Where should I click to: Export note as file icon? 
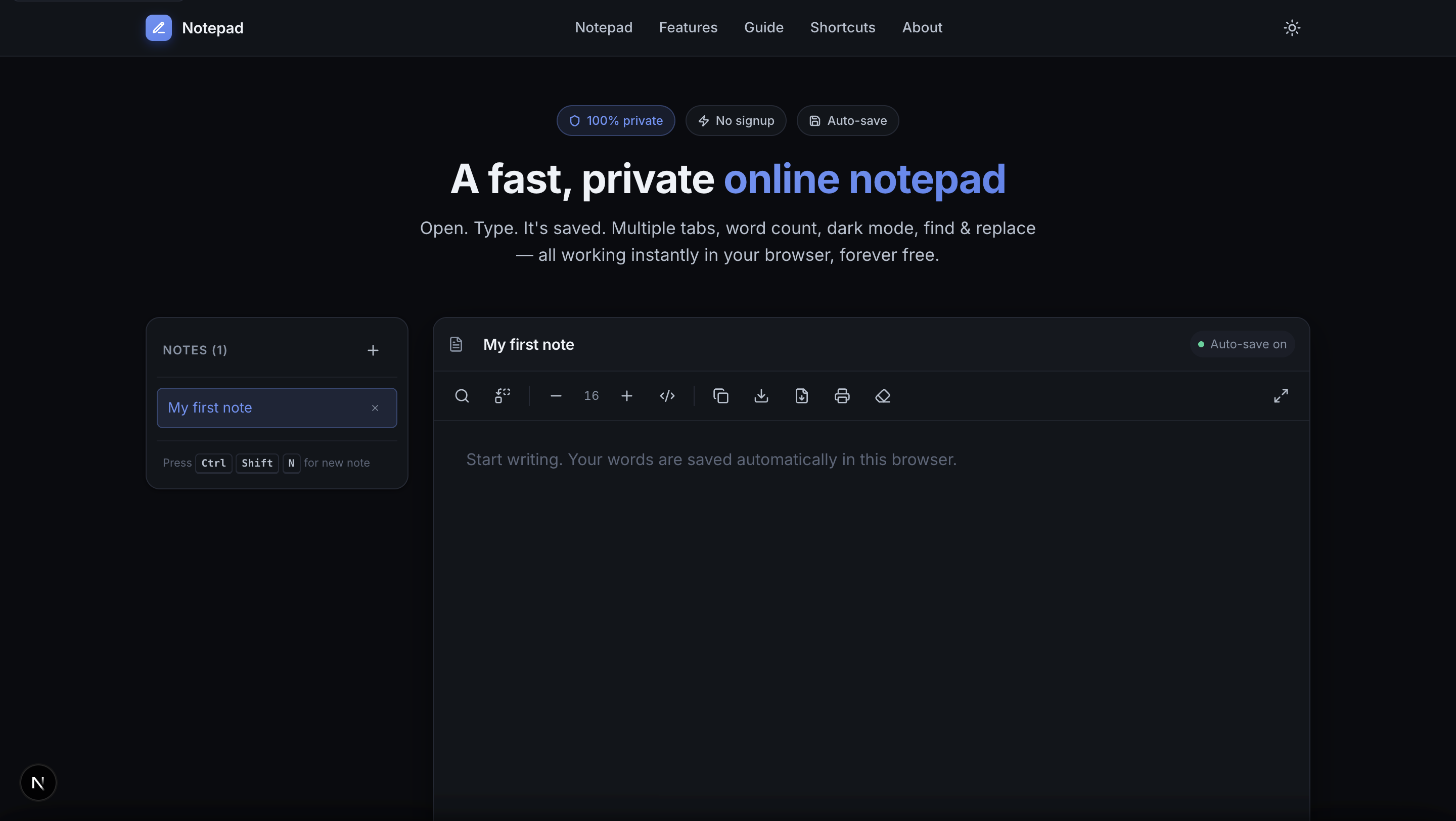(x=801, y=396)
